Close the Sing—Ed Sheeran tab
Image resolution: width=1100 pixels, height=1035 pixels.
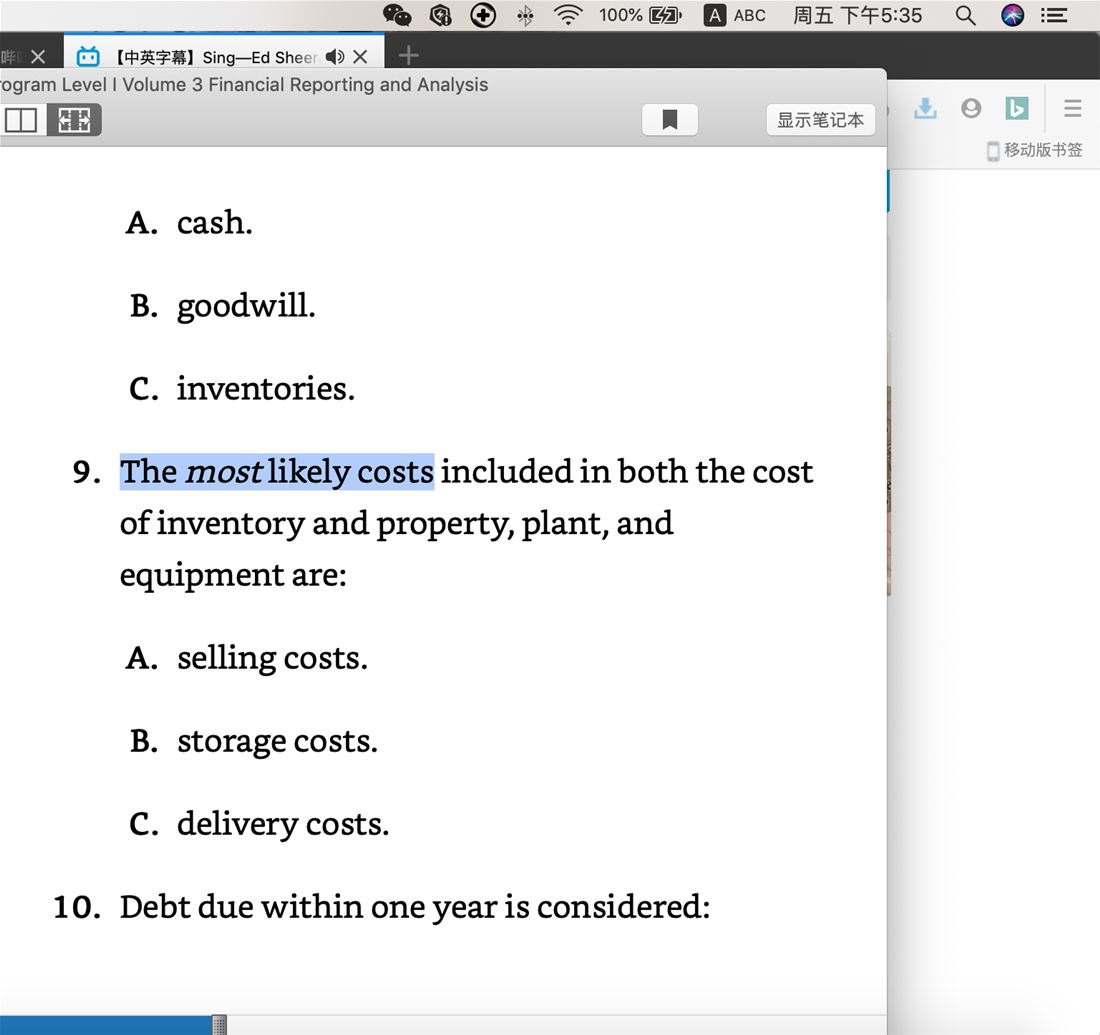[x=360, y=57]
